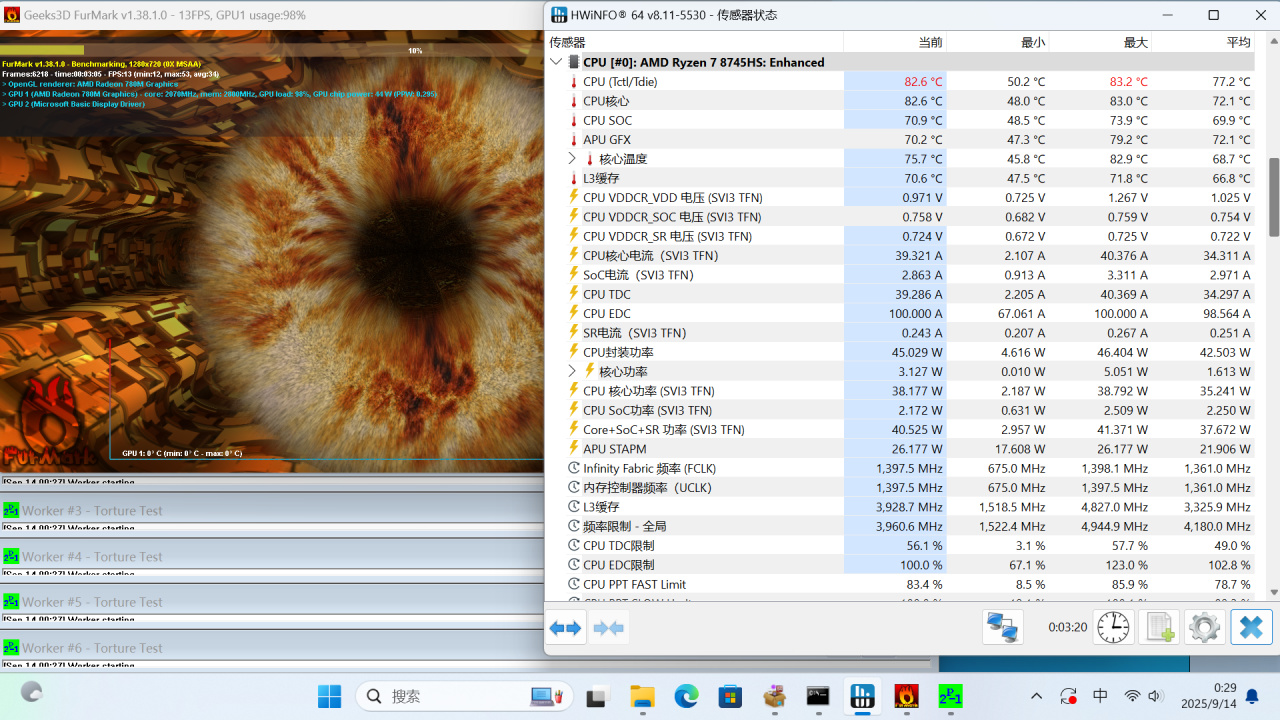Show hidden system tray icons
Image resolution: width=1280 pixels, height=720 pixels.
point(1036,696)
